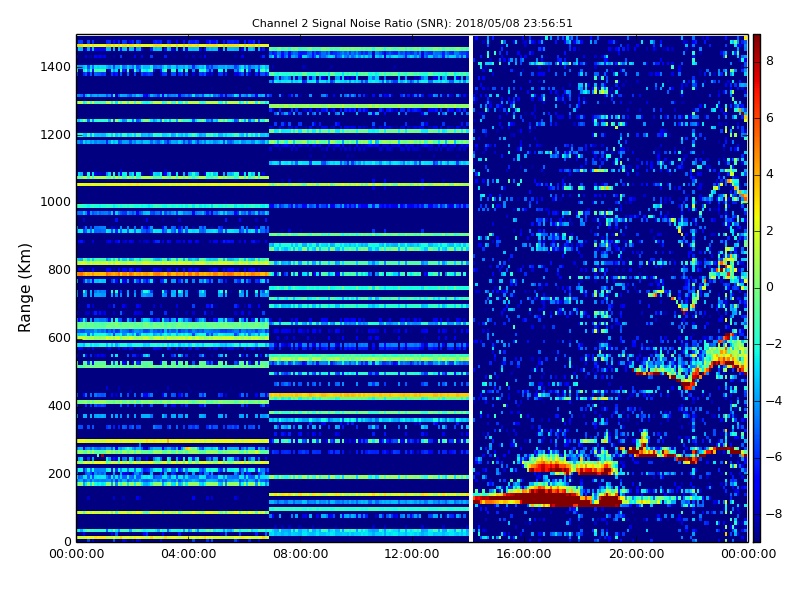
Task: Click the white vertical data gap line
Action: 471,288
